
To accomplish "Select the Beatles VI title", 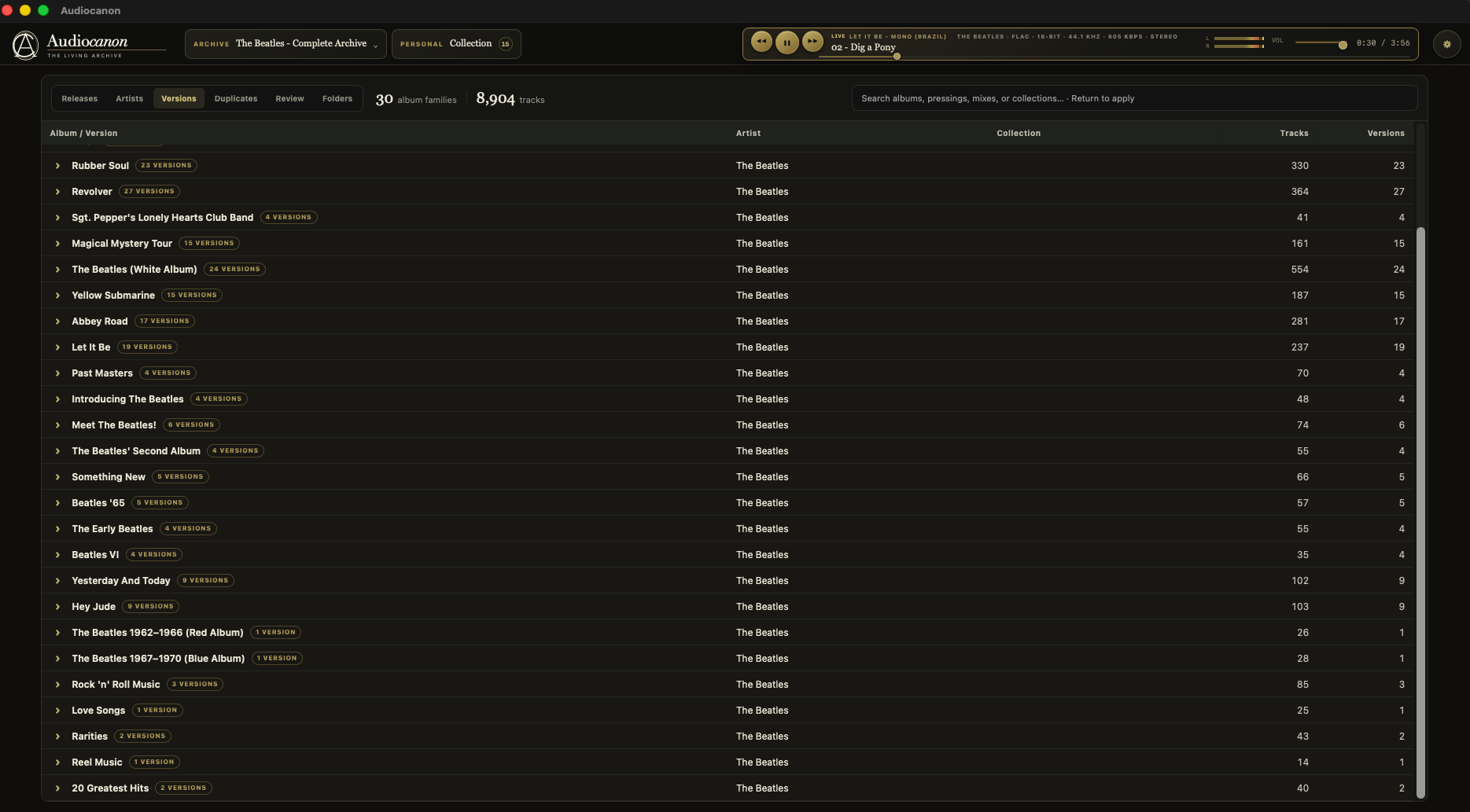I will (95, 555).
